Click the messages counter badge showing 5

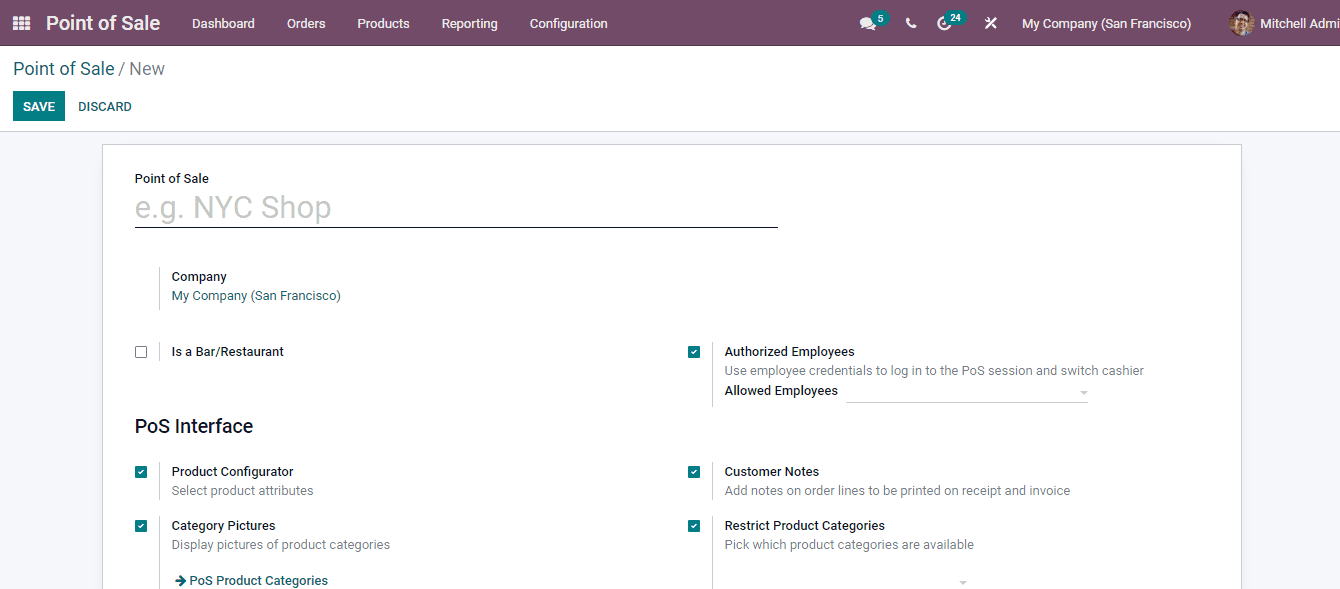pyautogui.click(x=879, y=17)
